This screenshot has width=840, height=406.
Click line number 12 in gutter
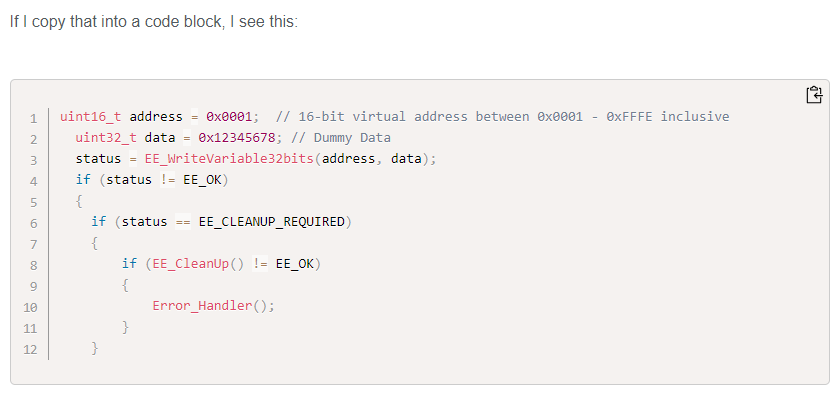30,349
